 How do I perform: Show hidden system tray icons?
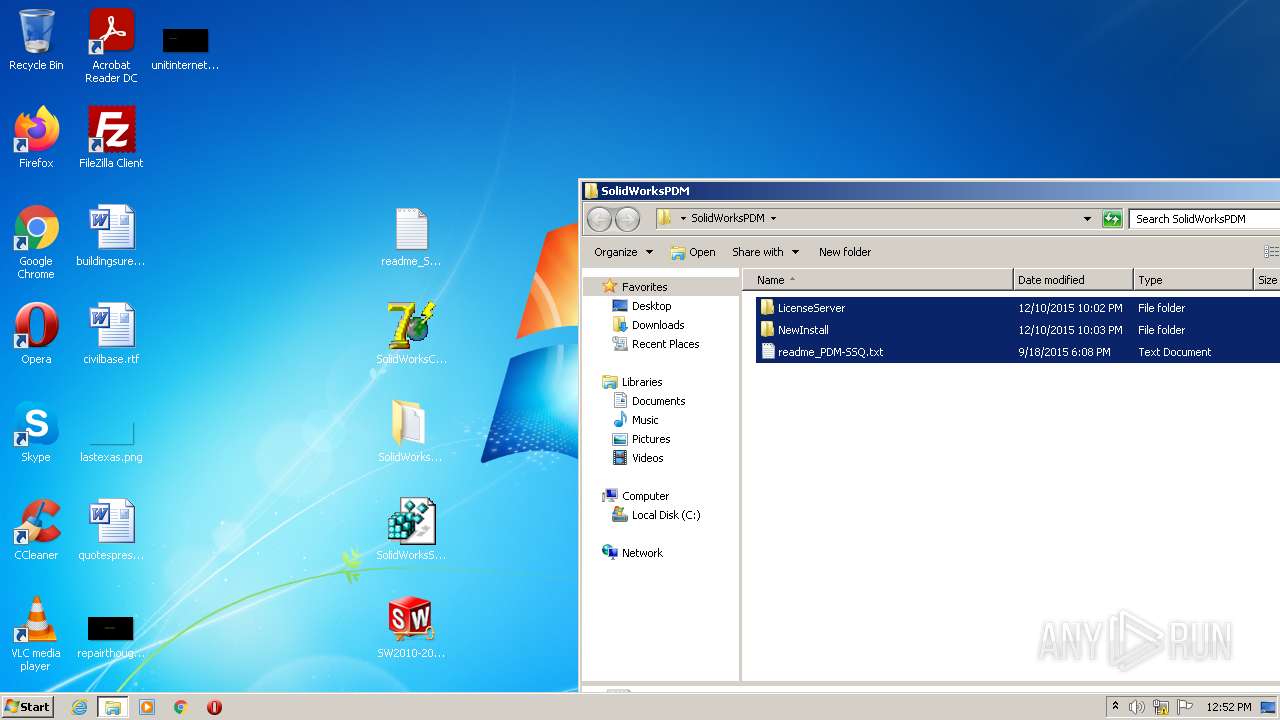point(1115,707)
